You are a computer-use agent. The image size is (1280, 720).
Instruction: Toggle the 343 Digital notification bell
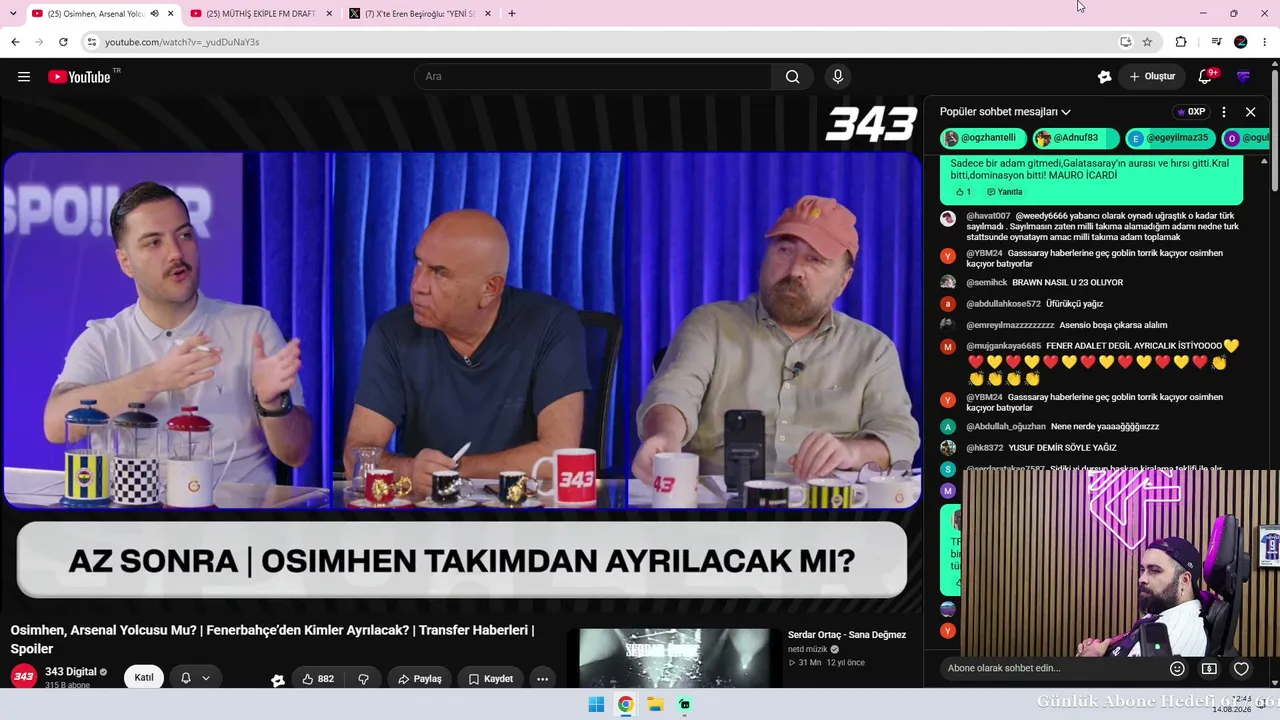pyautogui.click(x=186, y=678)
